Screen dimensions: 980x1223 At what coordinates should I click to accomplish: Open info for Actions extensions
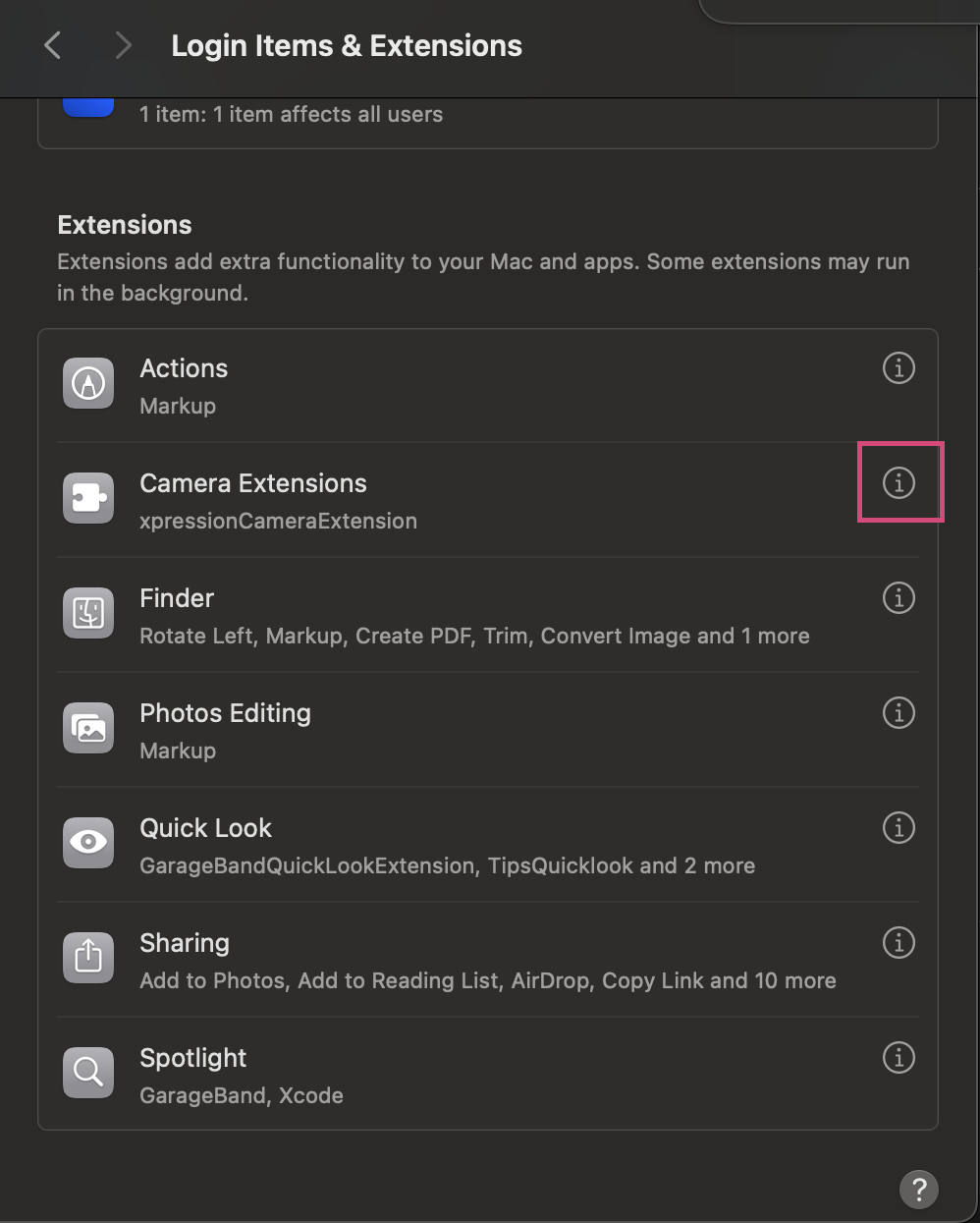click(898, 367)
